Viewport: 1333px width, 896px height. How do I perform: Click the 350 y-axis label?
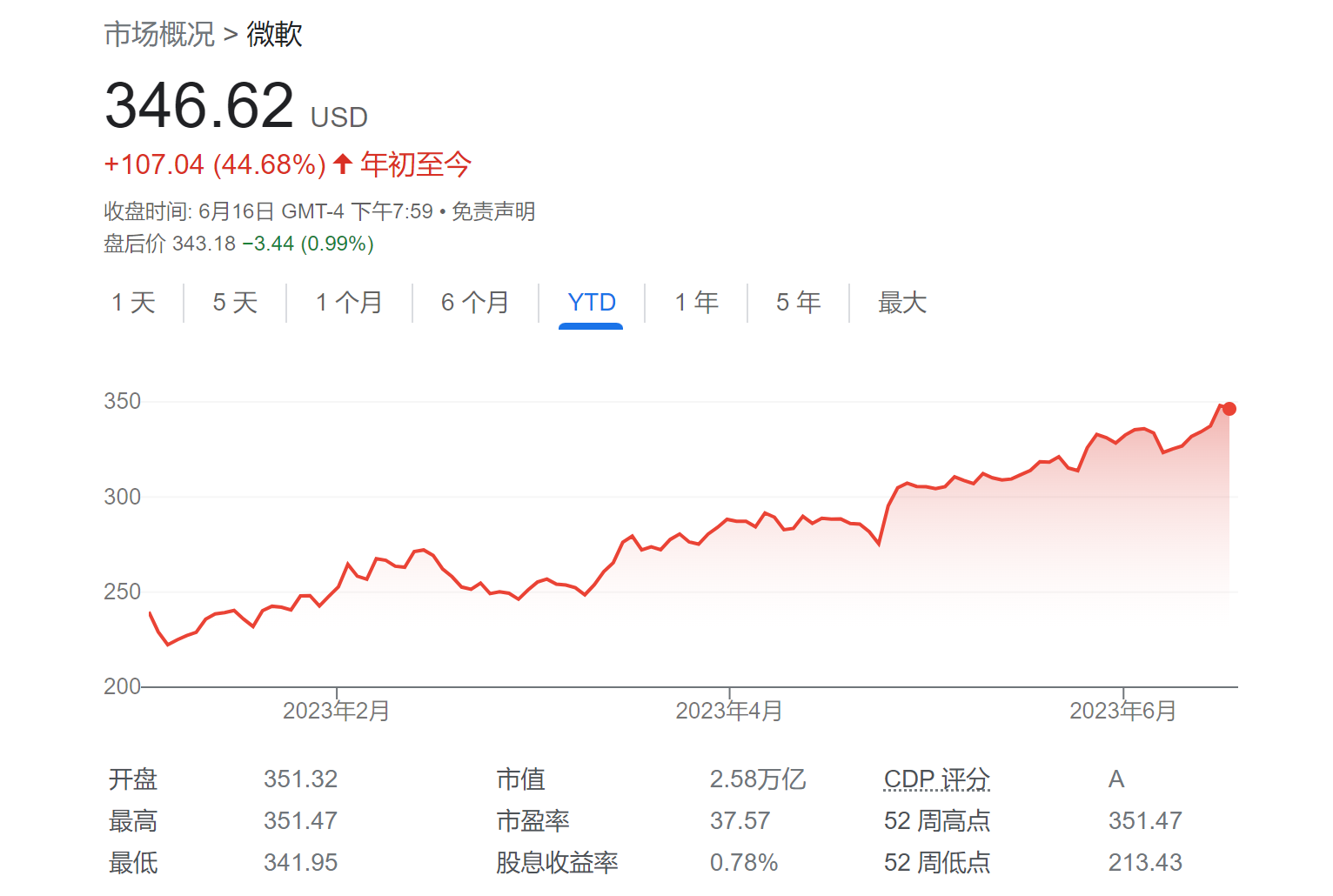tap(122, 401)
